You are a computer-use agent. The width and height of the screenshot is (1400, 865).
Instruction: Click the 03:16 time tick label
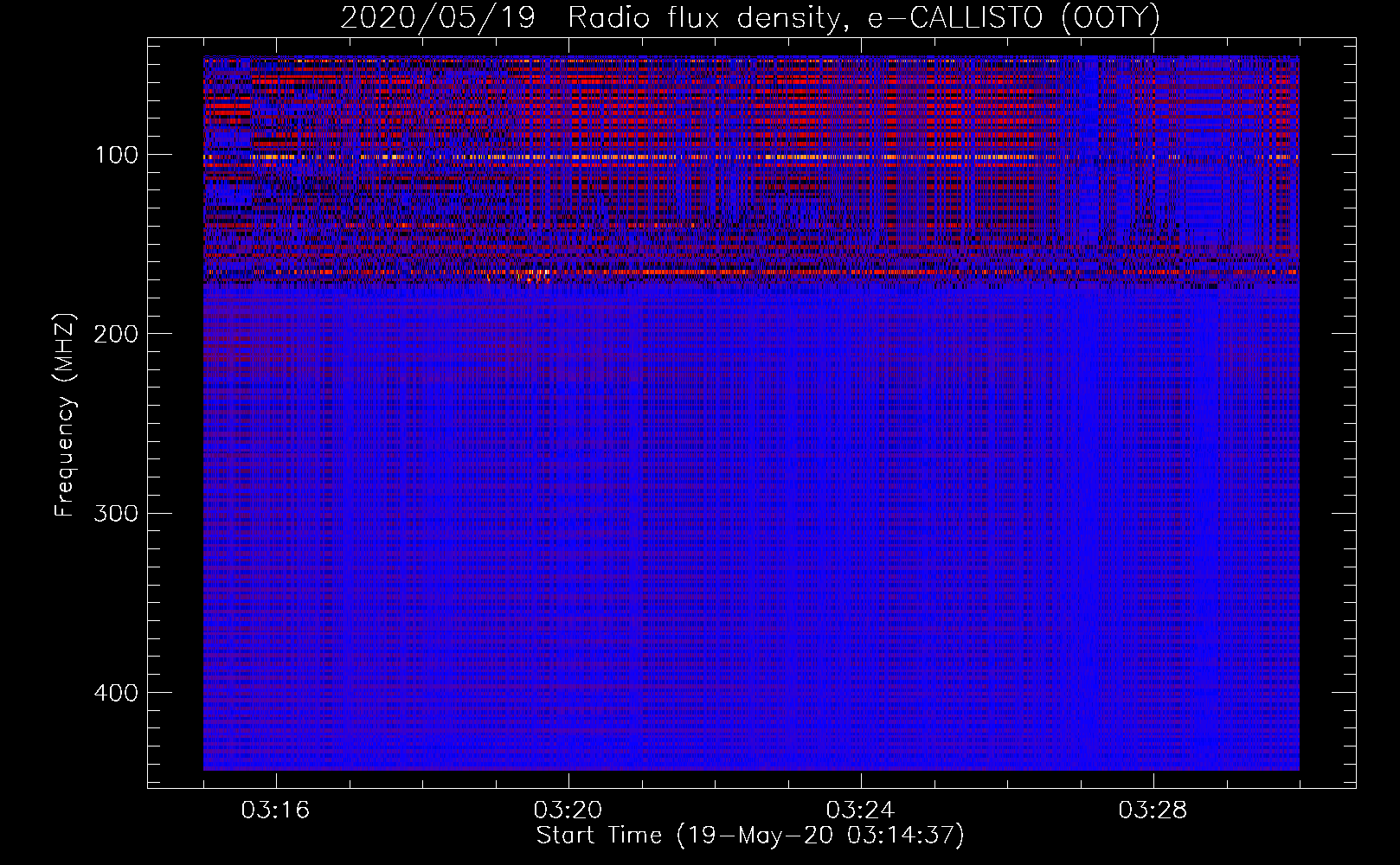tap(275, 811)
